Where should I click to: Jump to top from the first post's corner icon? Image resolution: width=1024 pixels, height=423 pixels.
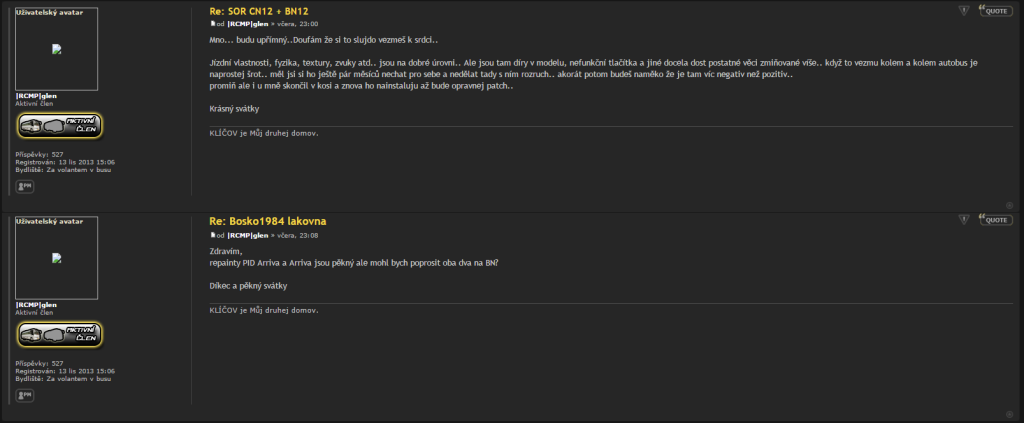click(x=1009, y=205)
